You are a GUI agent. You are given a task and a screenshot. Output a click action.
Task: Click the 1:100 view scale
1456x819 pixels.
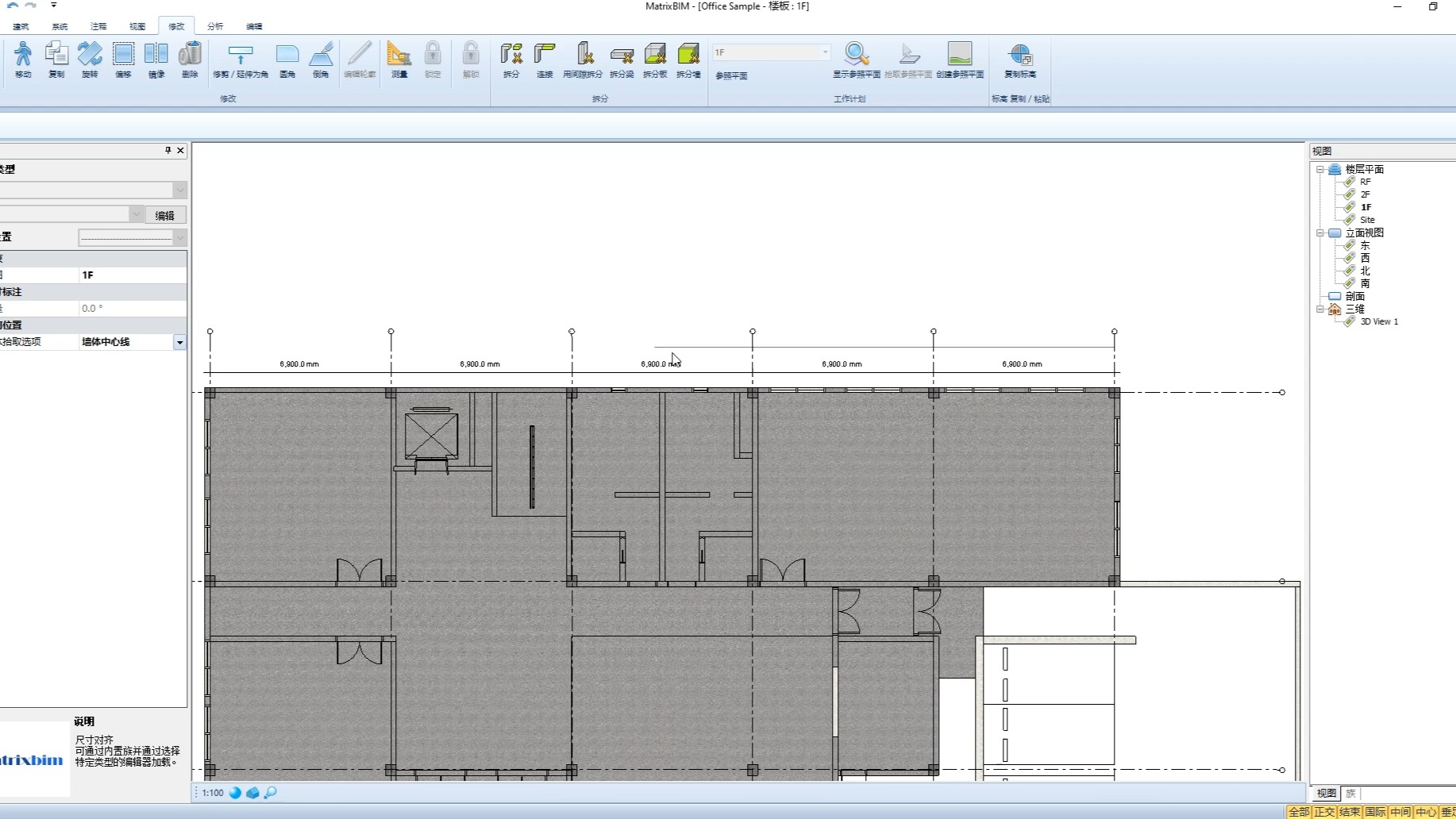(213, 793)
